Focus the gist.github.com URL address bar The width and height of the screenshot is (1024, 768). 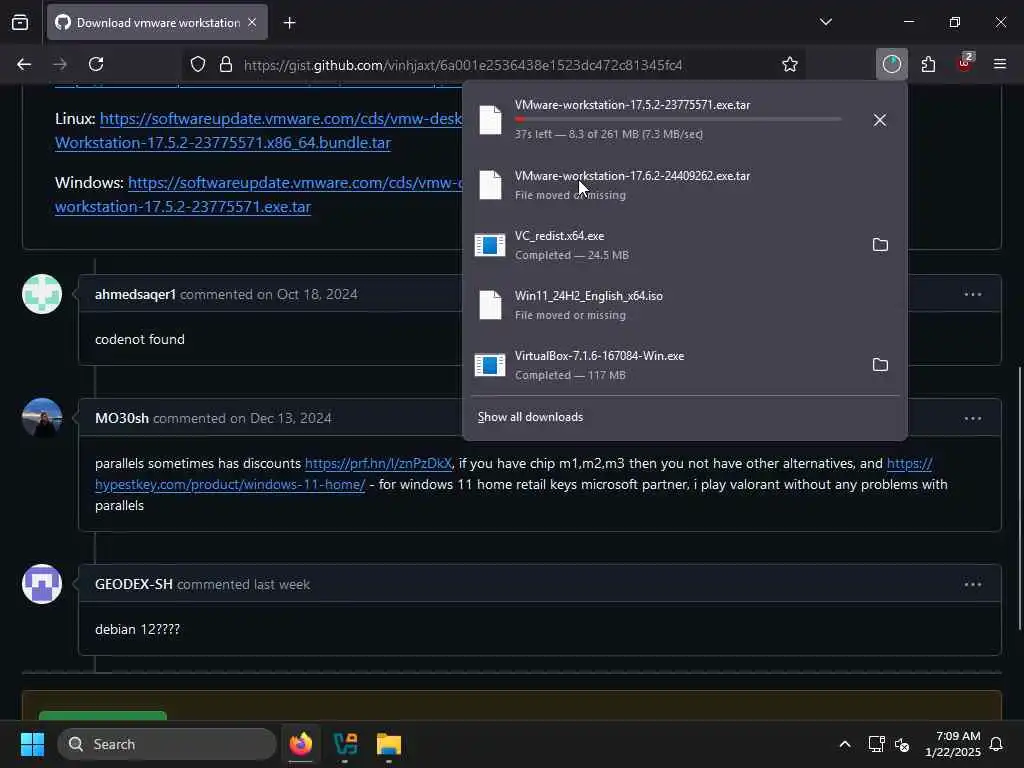(x=463, y=65)
